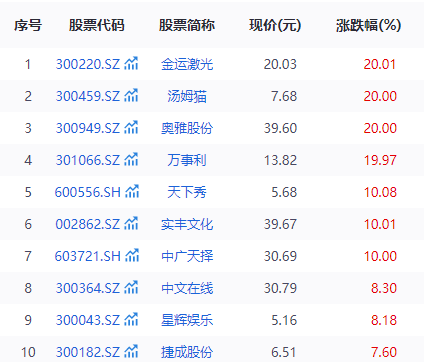Select change value 20.00 for 汤姆猫

coord(380,96)
